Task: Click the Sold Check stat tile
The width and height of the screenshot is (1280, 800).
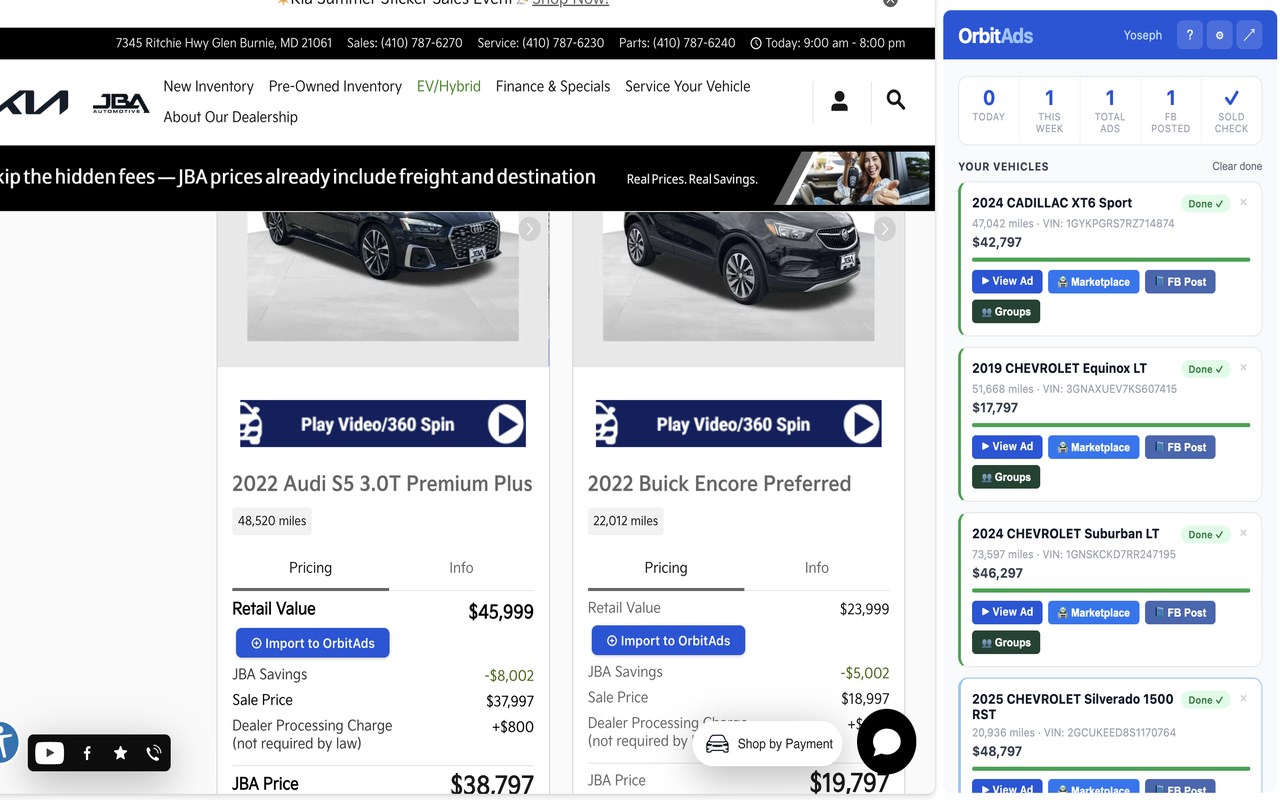Action: coord(1232,109)
